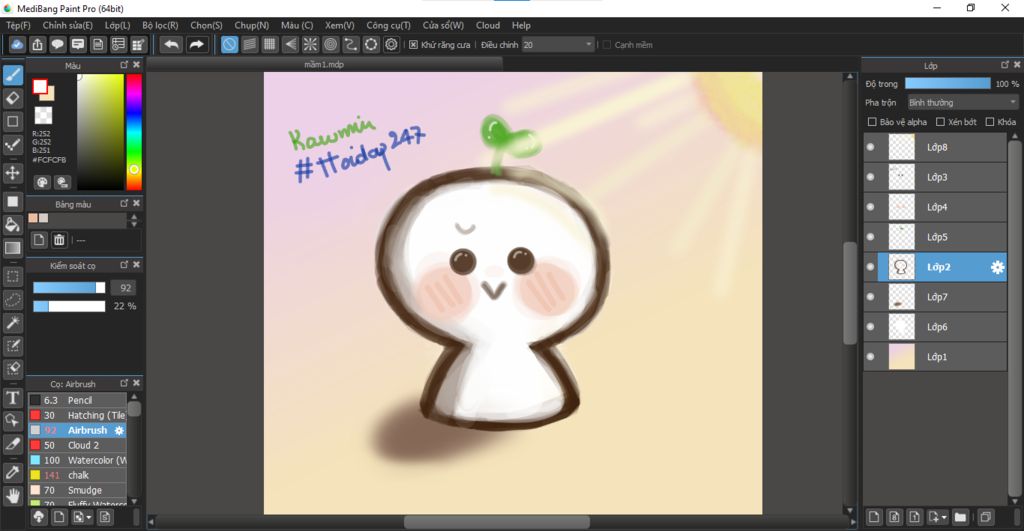Hide layer Lớp4
The height and width of the screenshot is (531, 1024).
(871, 207)
